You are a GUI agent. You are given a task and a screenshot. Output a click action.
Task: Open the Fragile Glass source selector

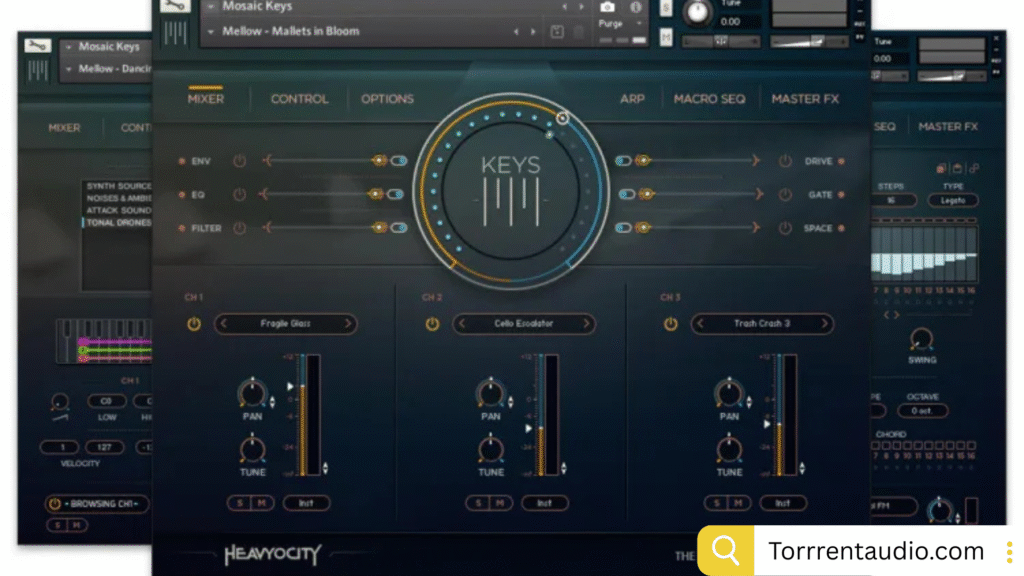(286, 324)
